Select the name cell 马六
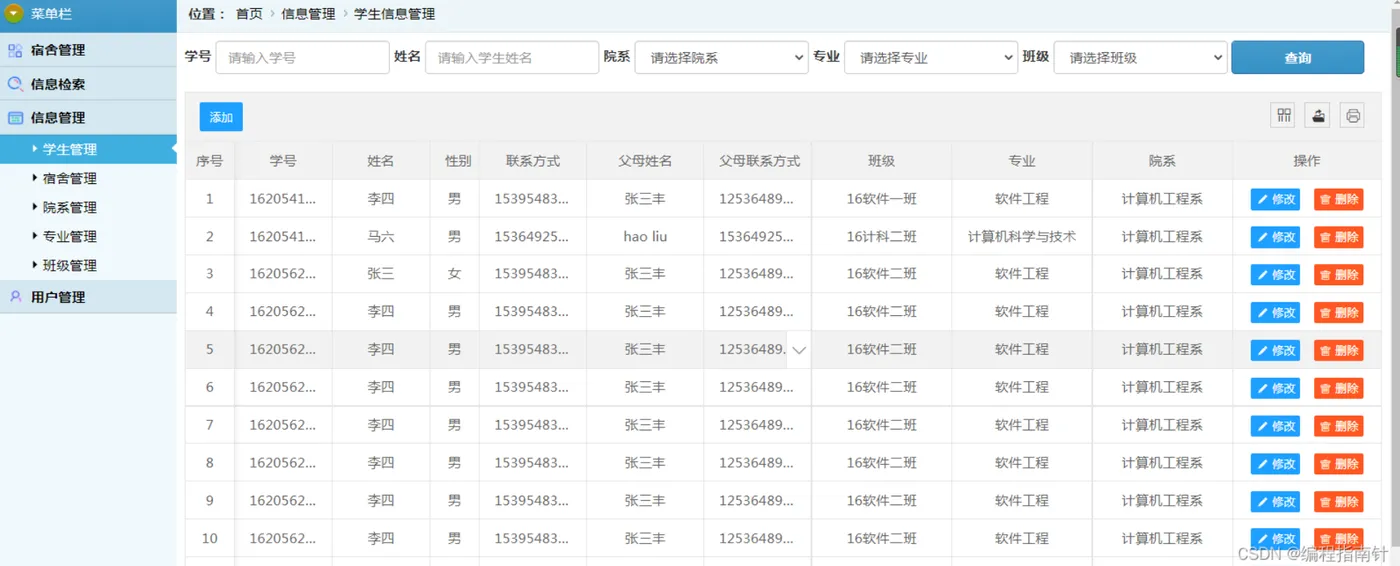Image resolution: width=1400 pixels, height=566 pixels. point(381,237)
